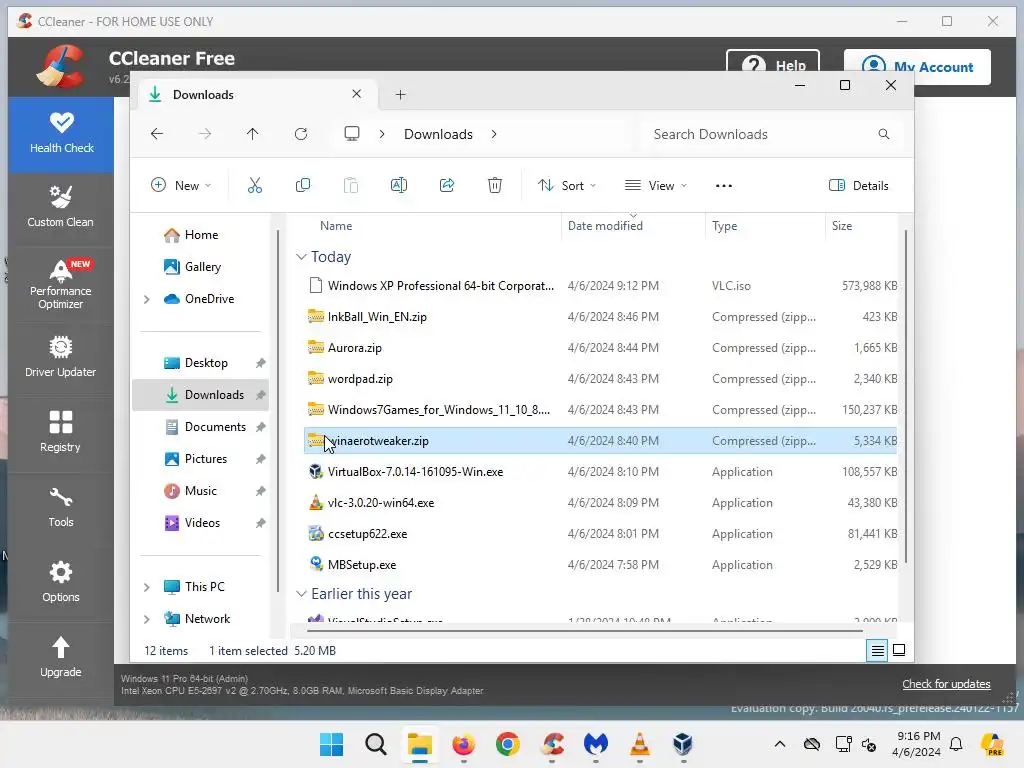This screenshot has width=1024, height=768.
Task: Open Tools section in CCleaner
Action: coord(61,507)
